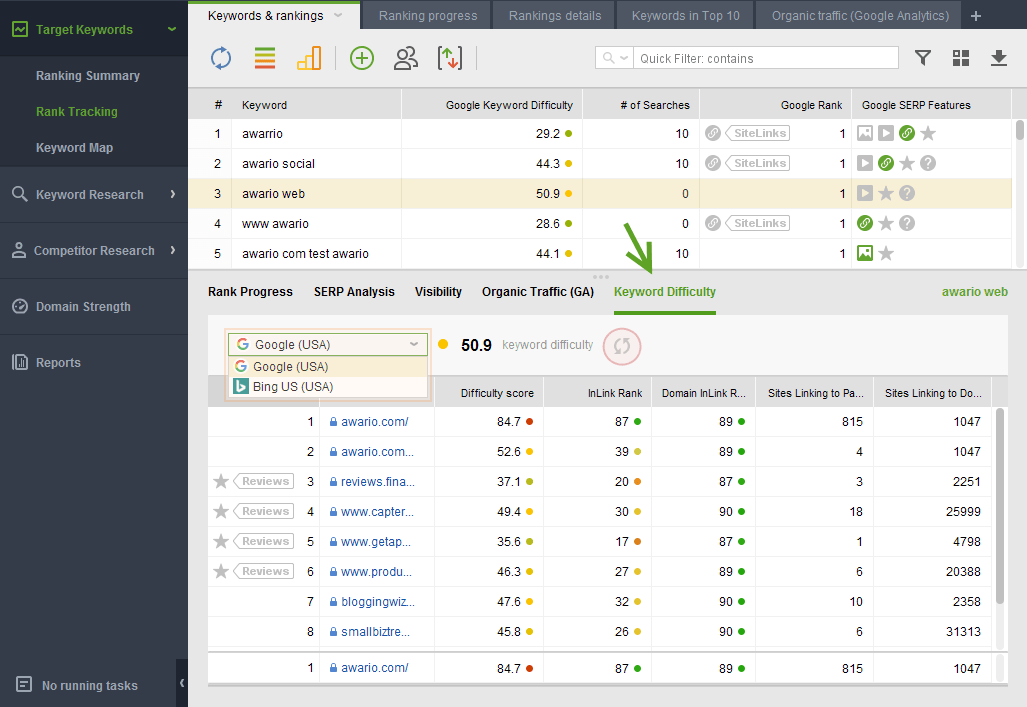The image size is (1027, 707).
Task: Open the smallbiztre... result link
Action: click(375, 632)
